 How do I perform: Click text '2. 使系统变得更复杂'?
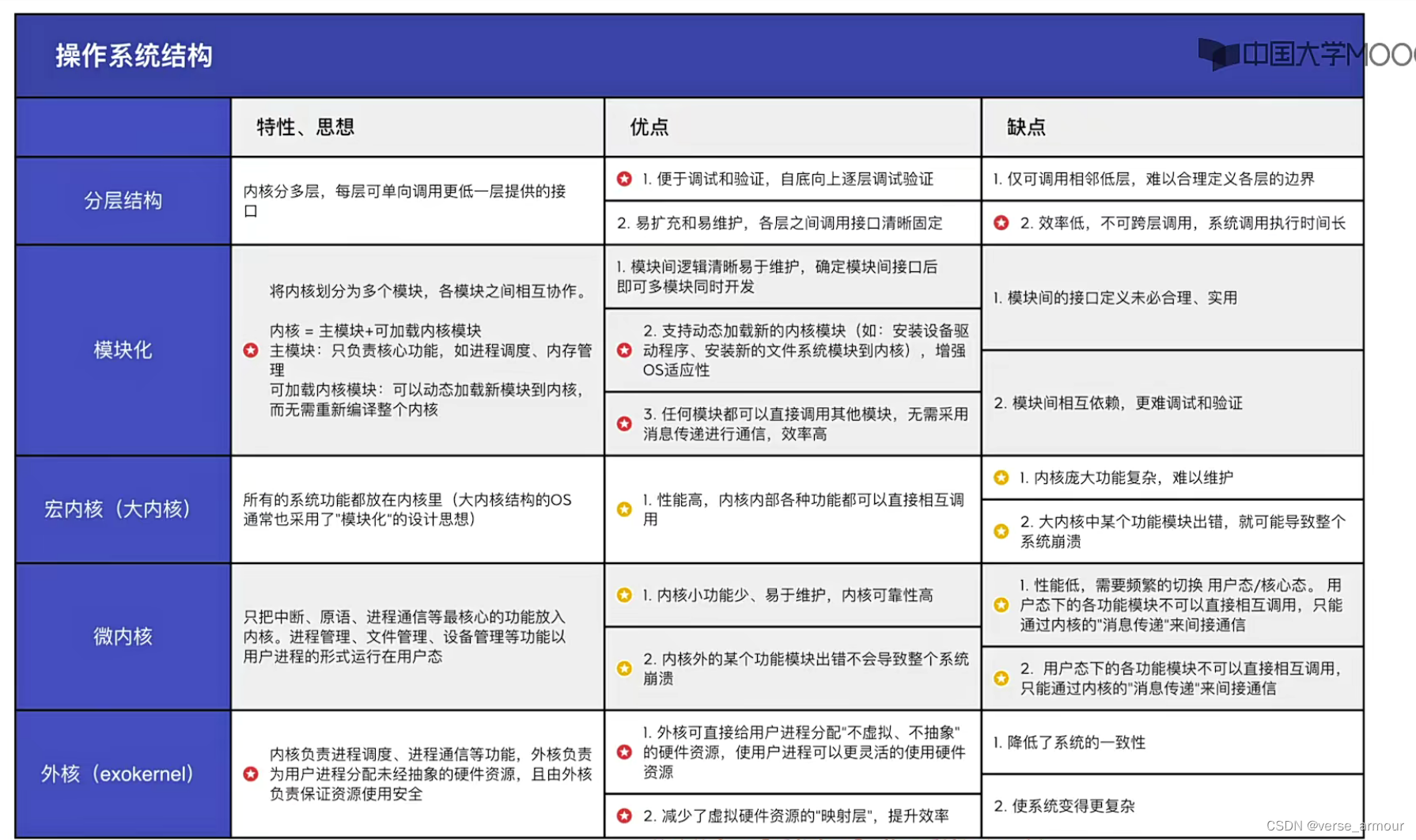[x=1064, y=805]
